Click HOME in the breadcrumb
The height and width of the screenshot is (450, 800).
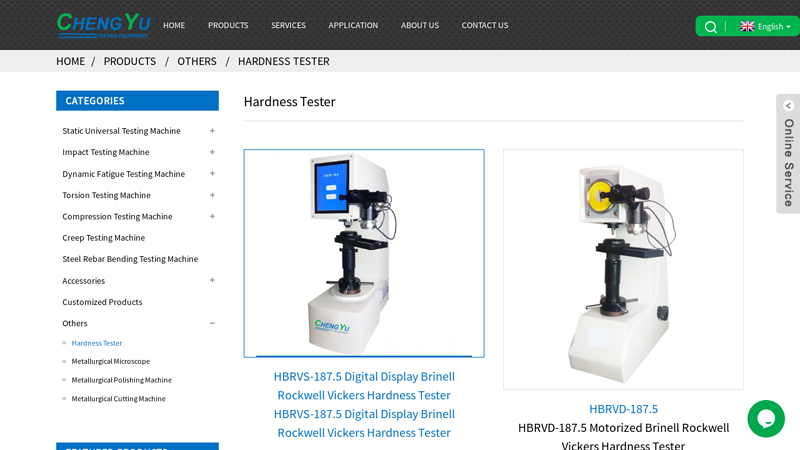tap(70, 61)
